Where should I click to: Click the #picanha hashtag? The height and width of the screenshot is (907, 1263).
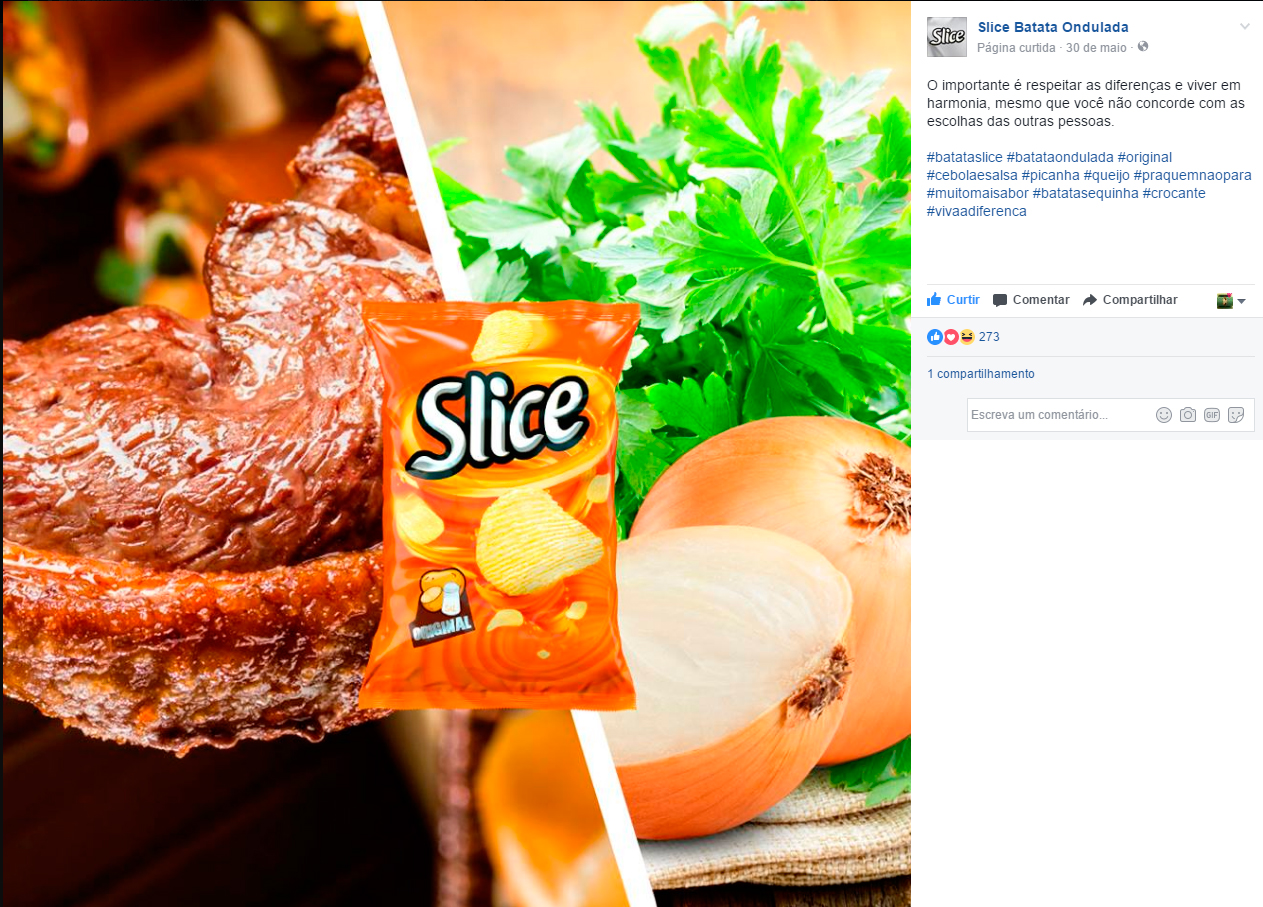point(1050,175)
